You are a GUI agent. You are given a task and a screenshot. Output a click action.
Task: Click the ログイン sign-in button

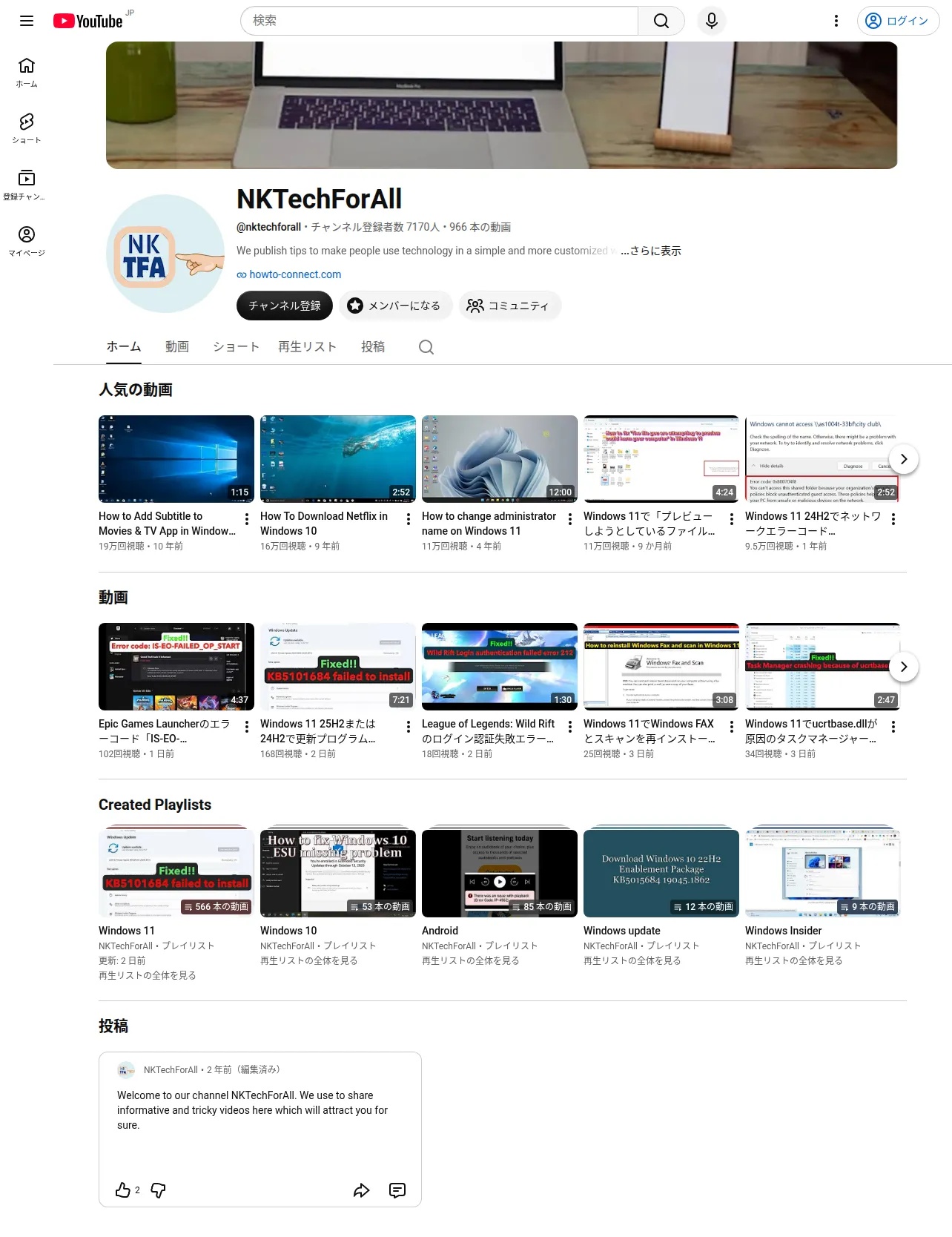coord(898,21)
